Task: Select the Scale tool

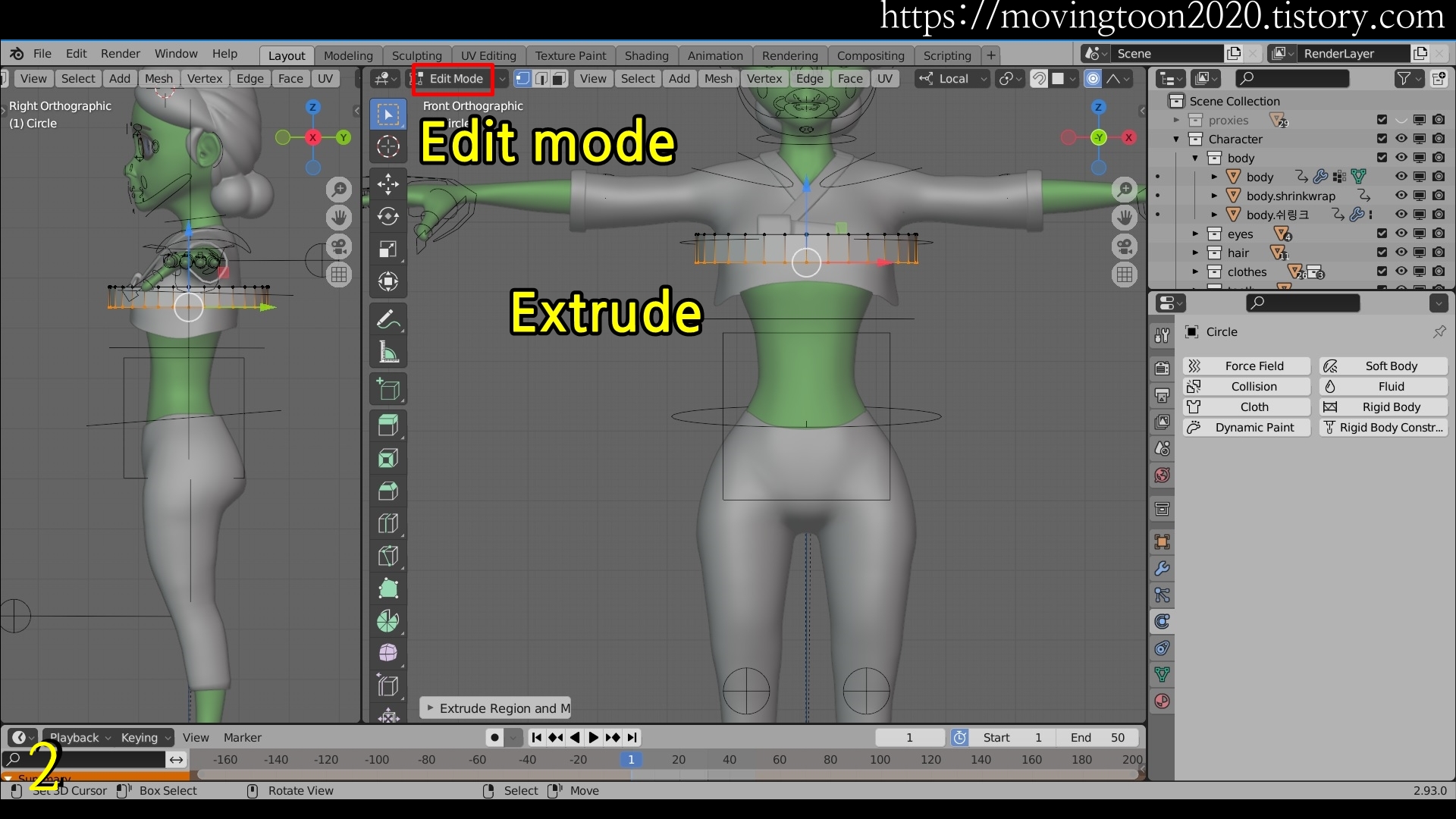Action: 388,249
